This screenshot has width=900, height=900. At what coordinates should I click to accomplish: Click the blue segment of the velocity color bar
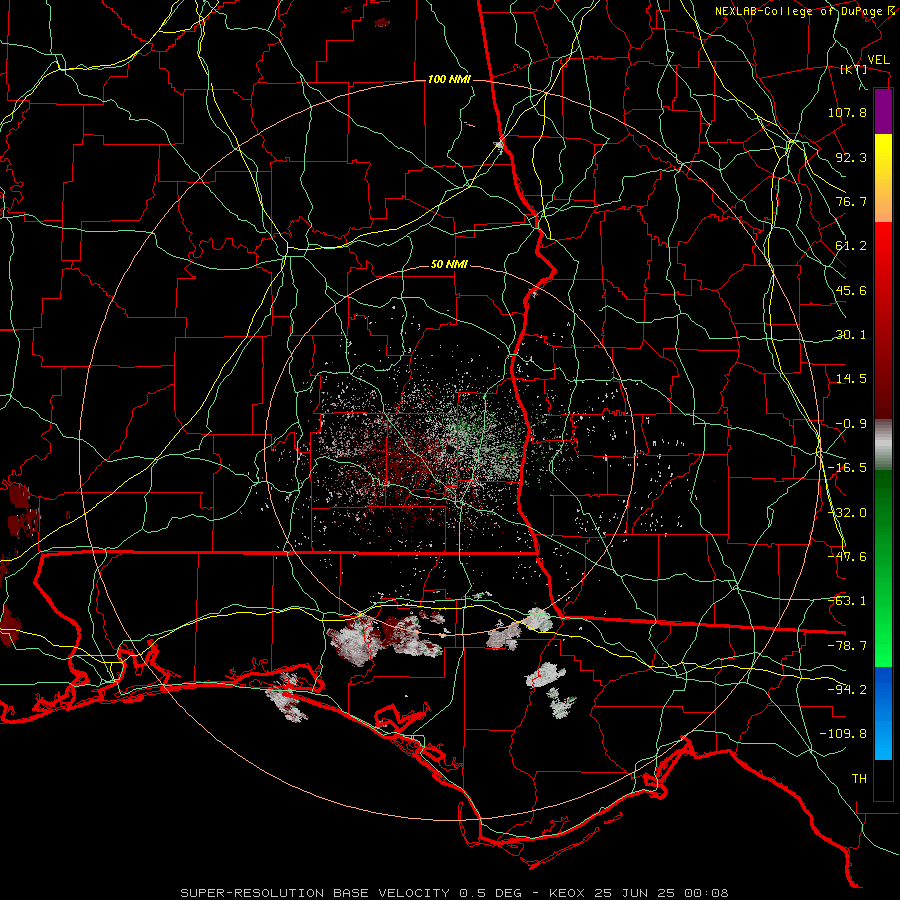883,713
